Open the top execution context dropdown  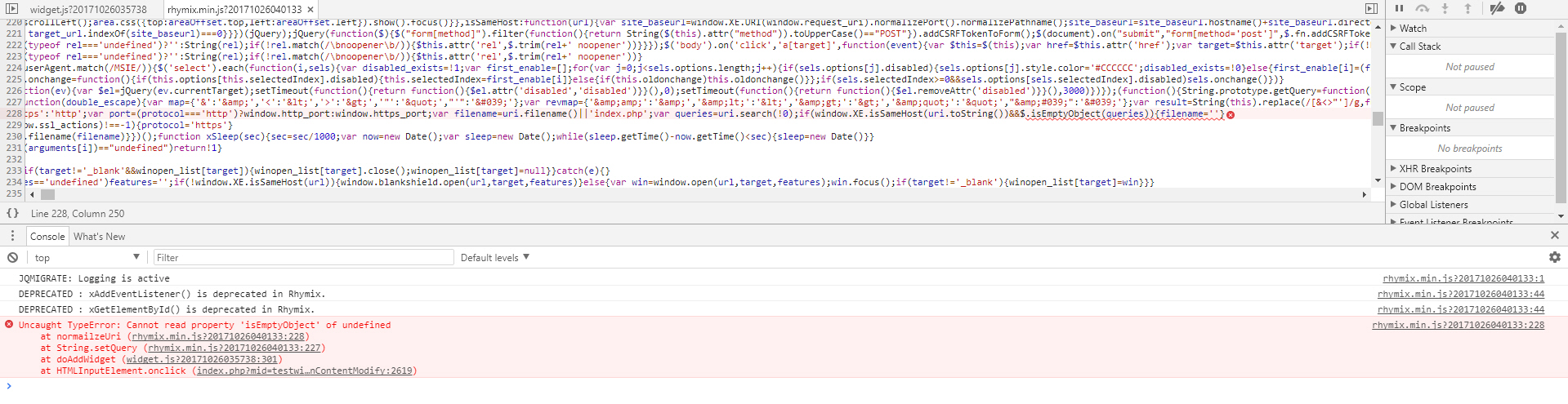point(87,257)
